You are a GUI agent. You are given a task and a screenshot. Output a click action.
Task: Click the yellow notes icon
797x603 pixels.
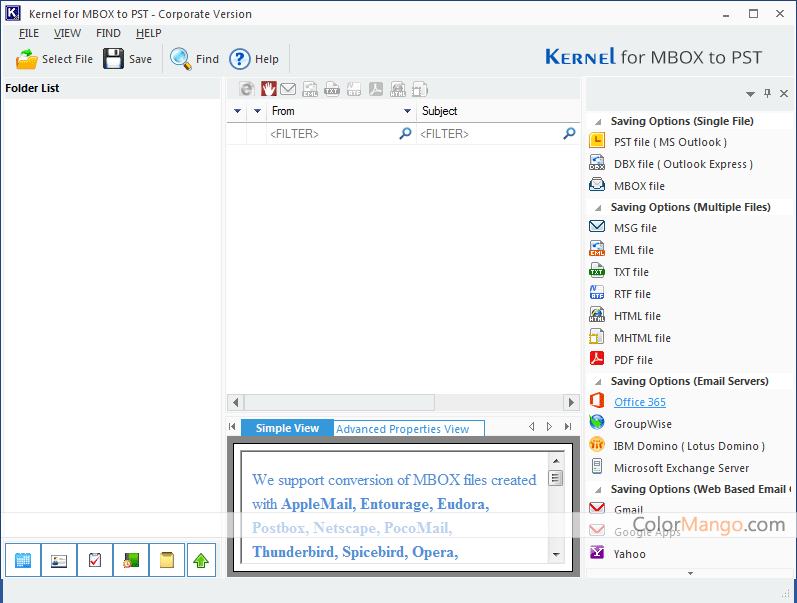[167, 561]
